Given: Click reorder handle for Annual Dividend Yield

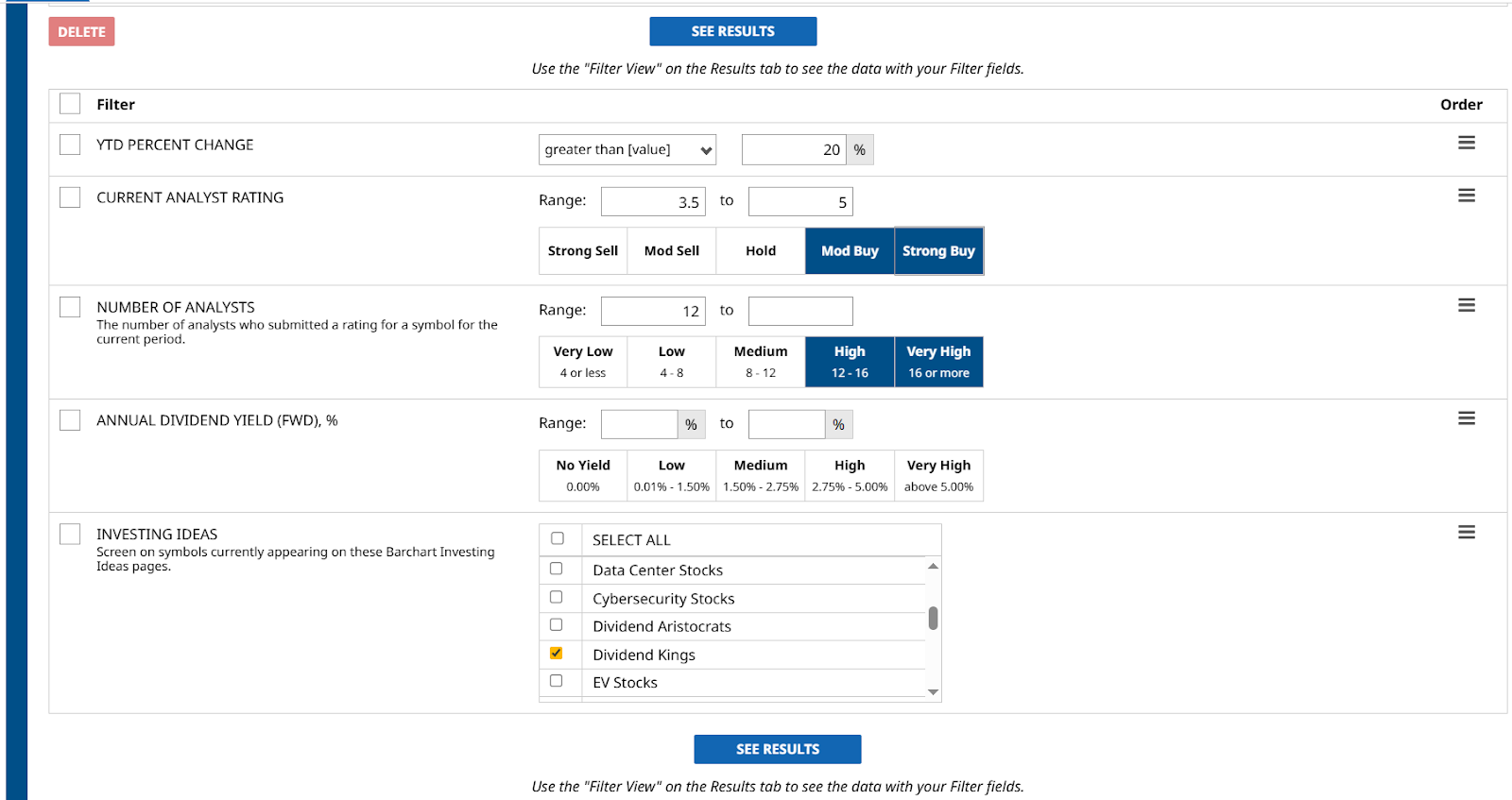Looking at the screenshot, I should pyautogui.click(x=1466, y=418).
